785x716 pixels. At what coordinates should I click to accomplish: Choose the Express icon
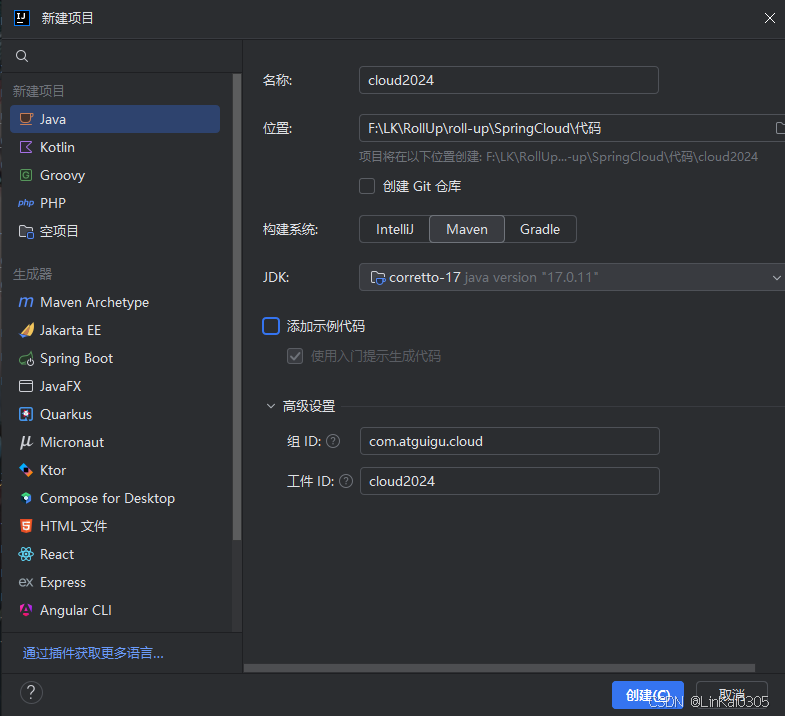pyautogui.click(x=26, y=582)
